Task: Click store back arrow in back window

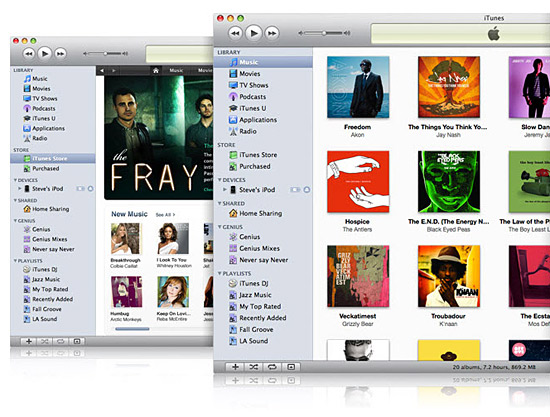Action: (x=102, y=70)
